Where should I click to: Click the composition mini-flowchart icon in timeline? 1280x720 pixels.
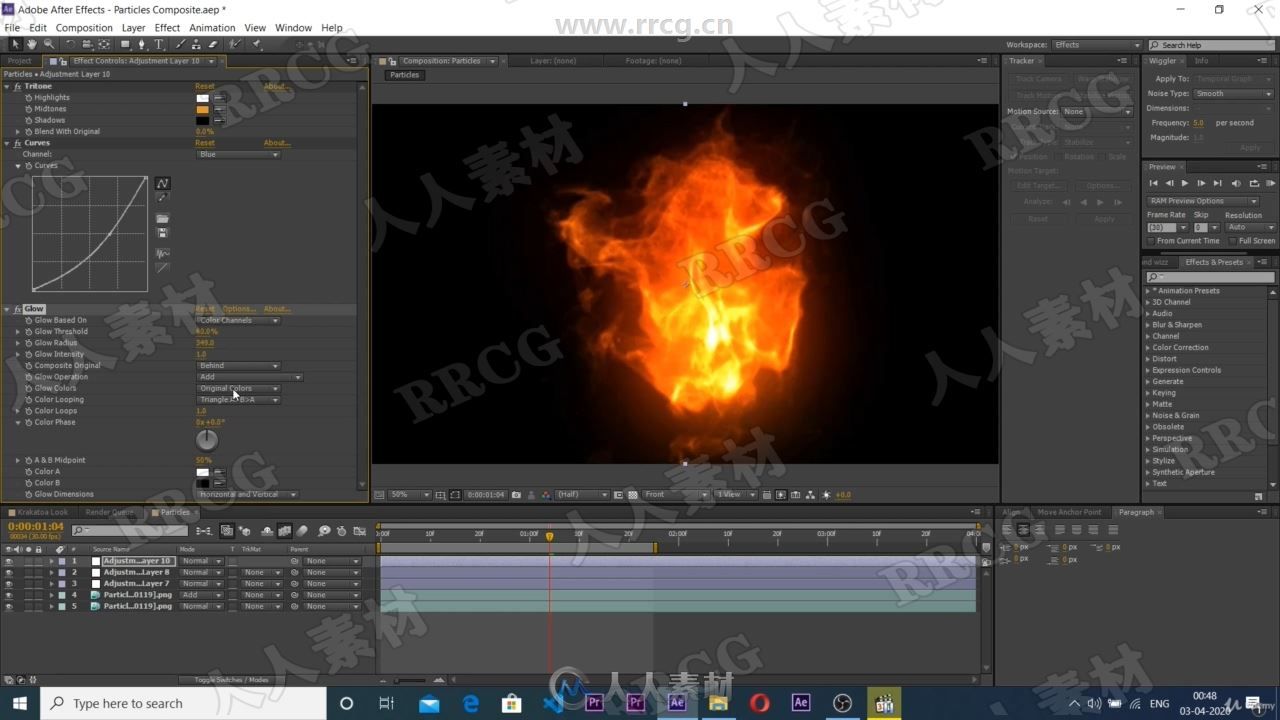(204, 531)
